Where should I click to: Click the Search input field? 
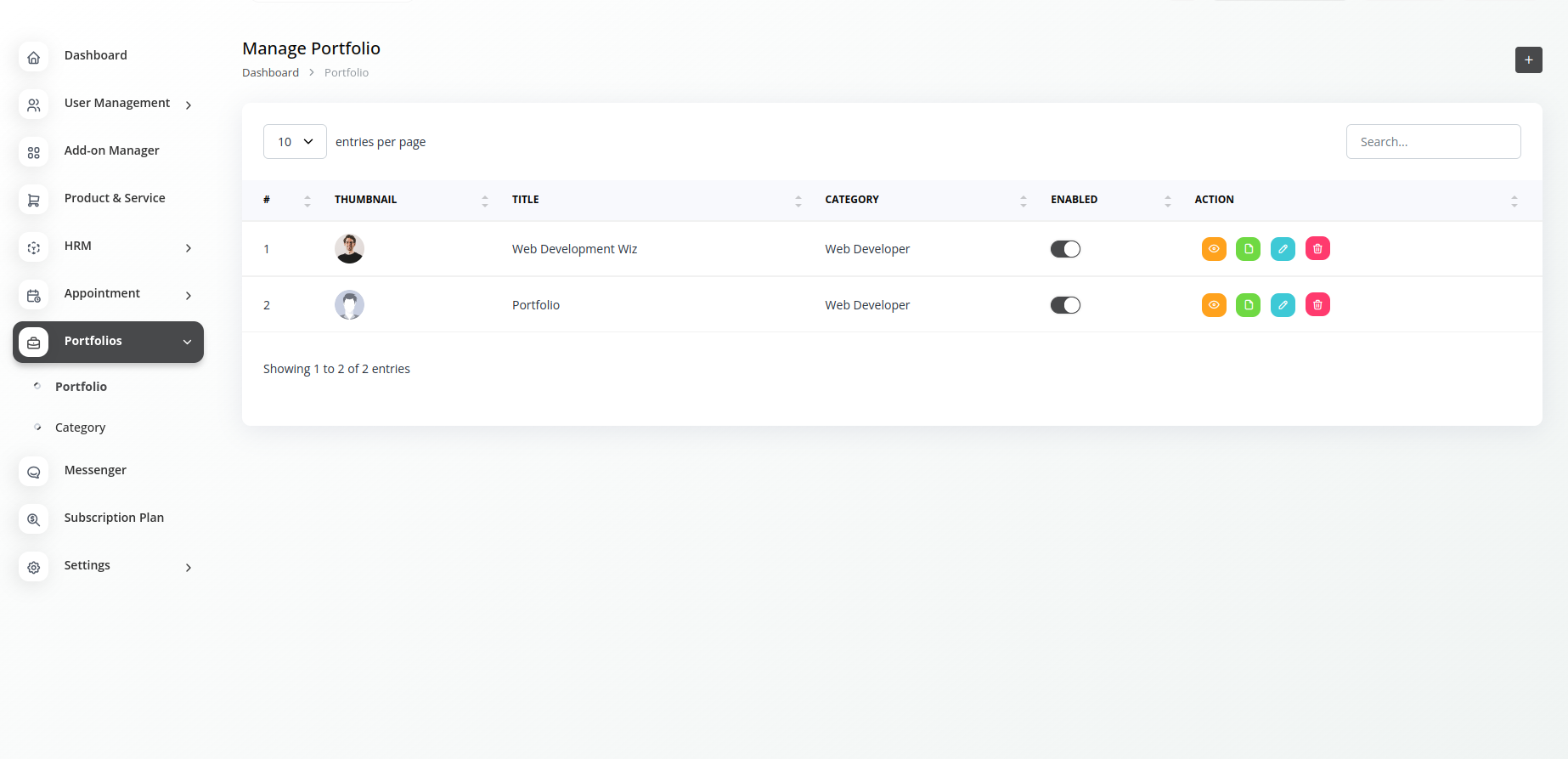click(x=1433, y=142)
